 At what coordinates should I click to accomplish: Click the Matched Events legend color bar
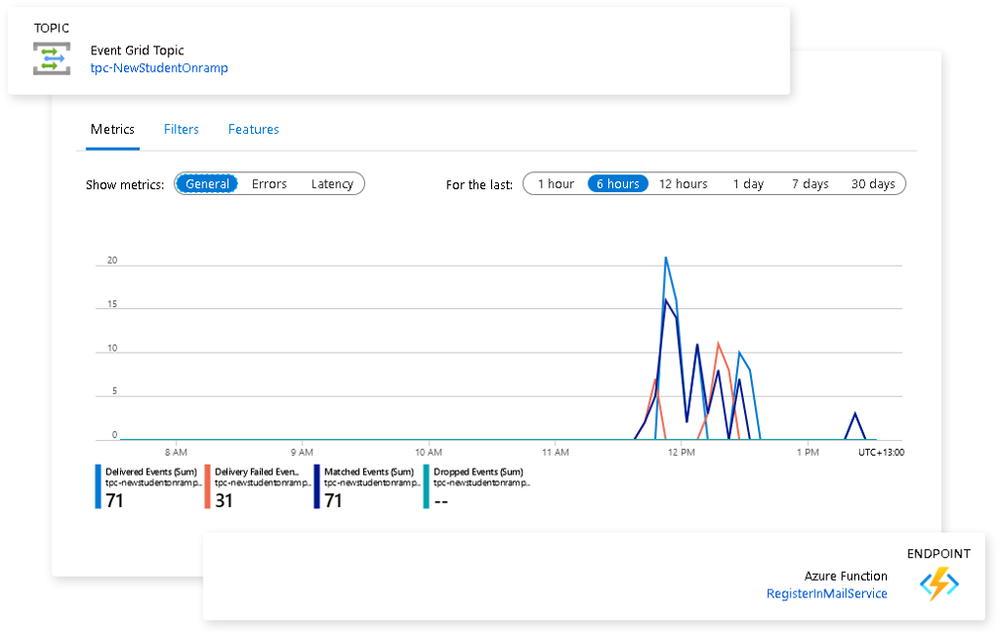tap(317, 486)
